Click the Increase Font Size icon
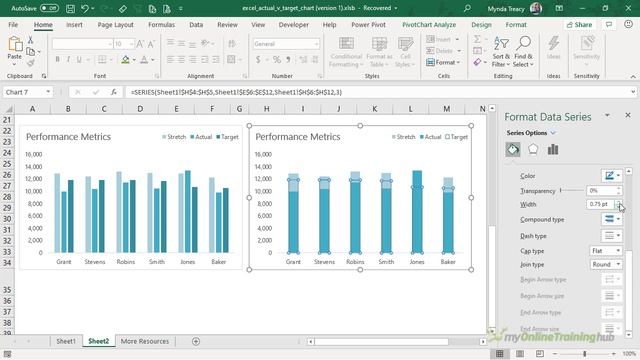640x360 pixels. click(140, 44)
